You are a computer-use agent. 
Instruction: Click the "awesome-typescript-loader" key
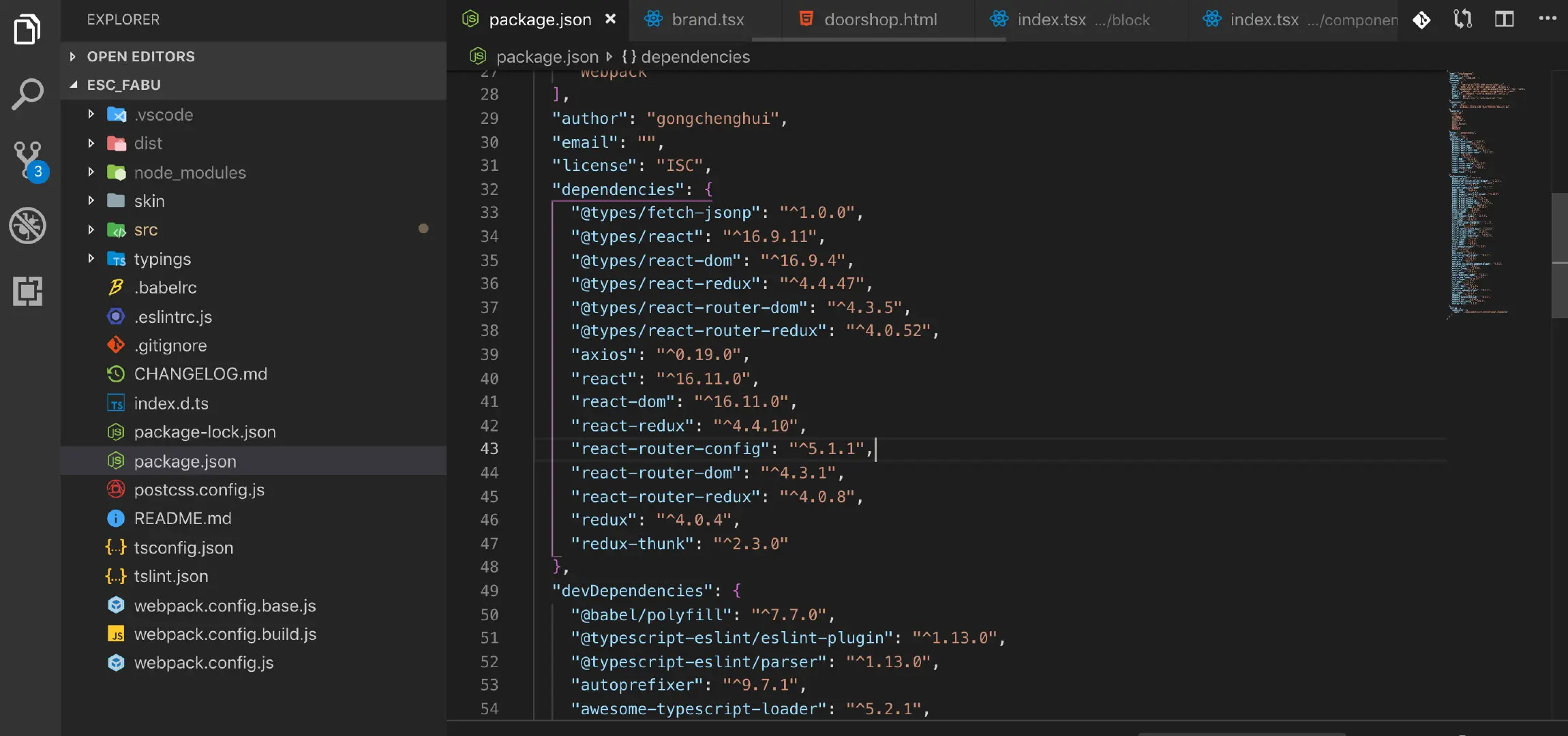[699, 709]
